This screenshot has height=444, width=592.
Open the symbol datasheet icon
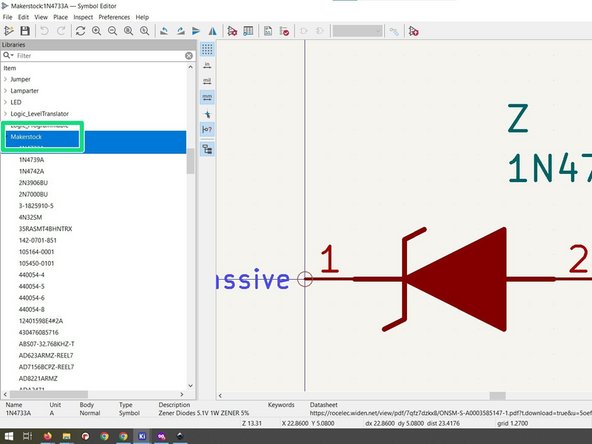[268, 31]
